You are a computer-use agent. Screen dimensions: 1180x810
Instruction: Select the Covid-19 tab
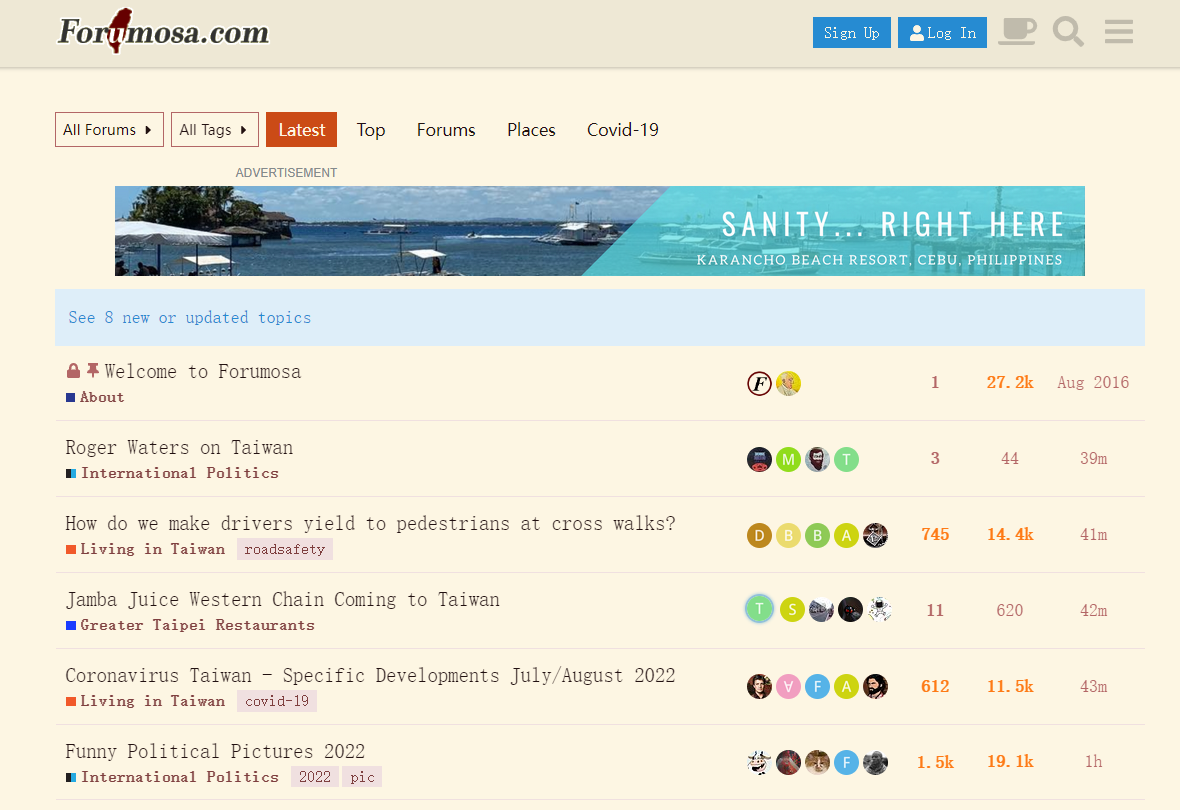[622, 130]
